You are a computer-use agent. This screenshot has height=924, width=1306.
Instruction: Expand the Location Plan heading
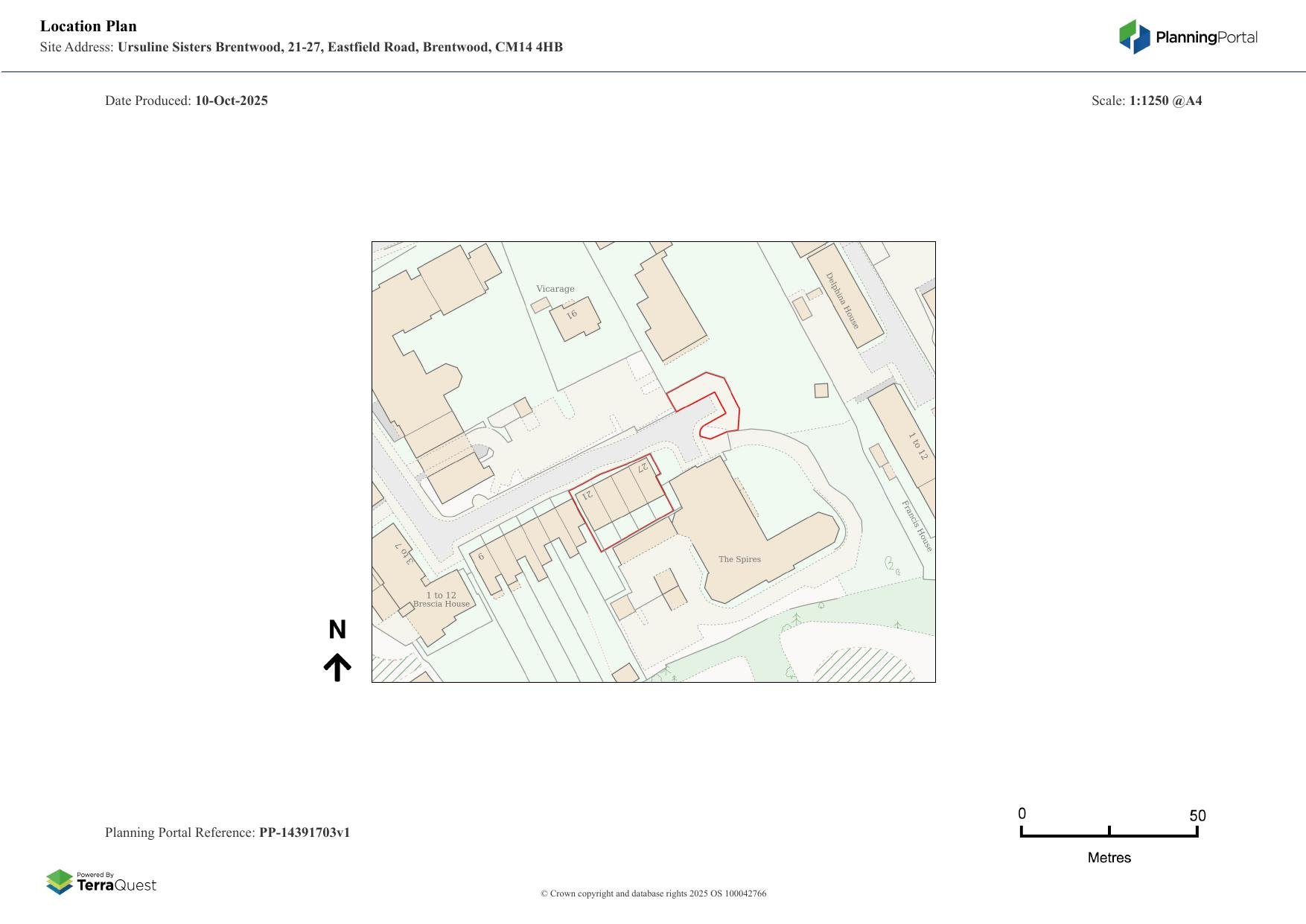pyautogui.click(x=88, y=25)
